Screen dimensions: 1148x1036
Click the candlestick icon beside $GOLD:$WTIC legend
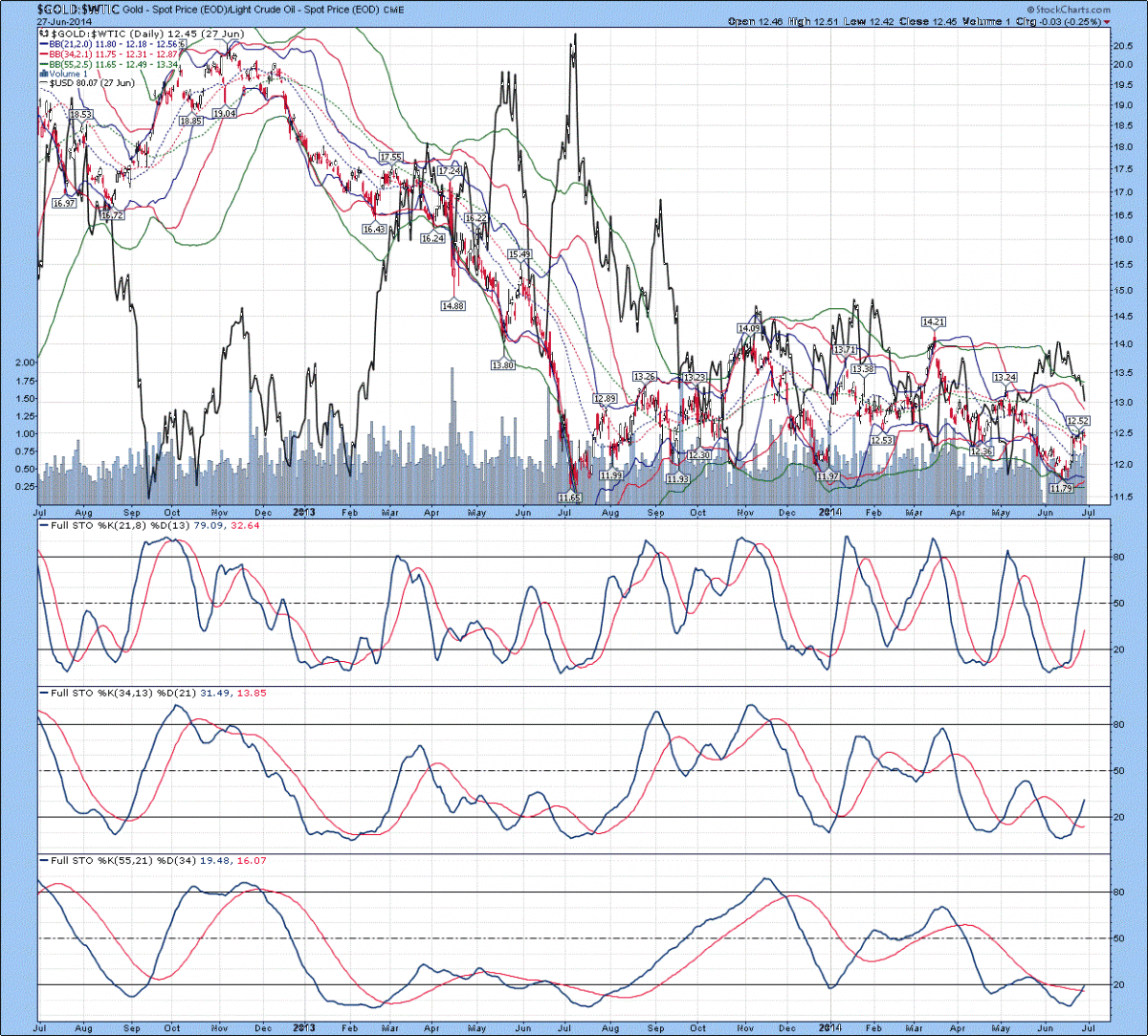(44, 34)
